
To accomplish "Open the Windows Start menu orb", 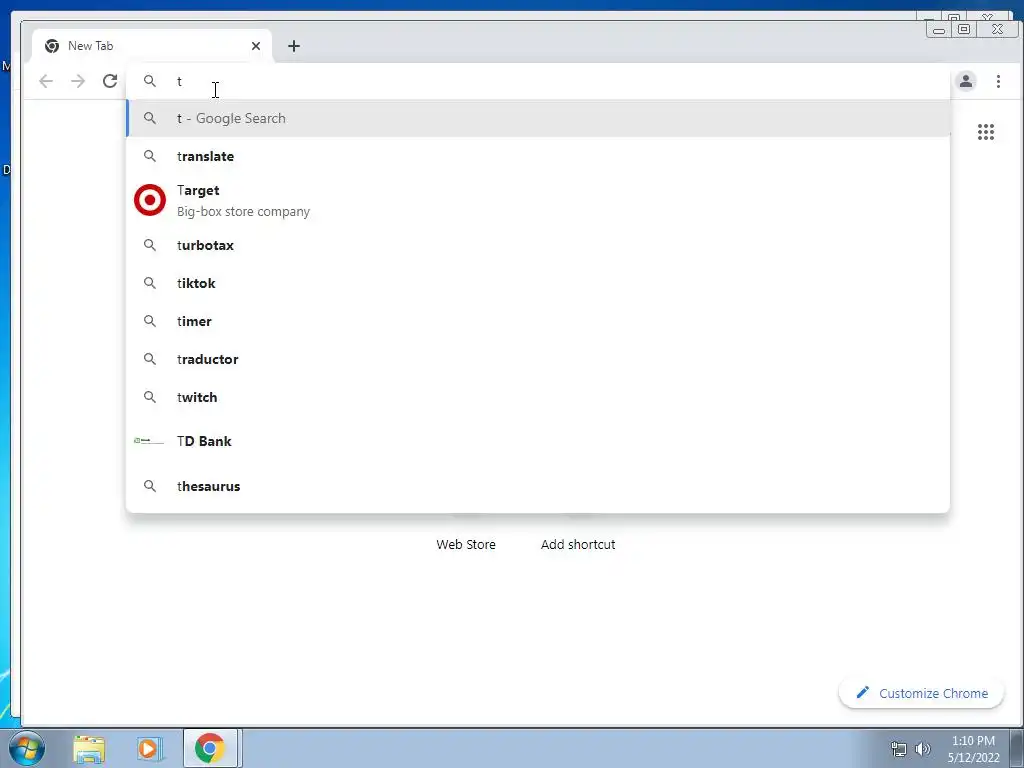I will (x=27, y=748).
